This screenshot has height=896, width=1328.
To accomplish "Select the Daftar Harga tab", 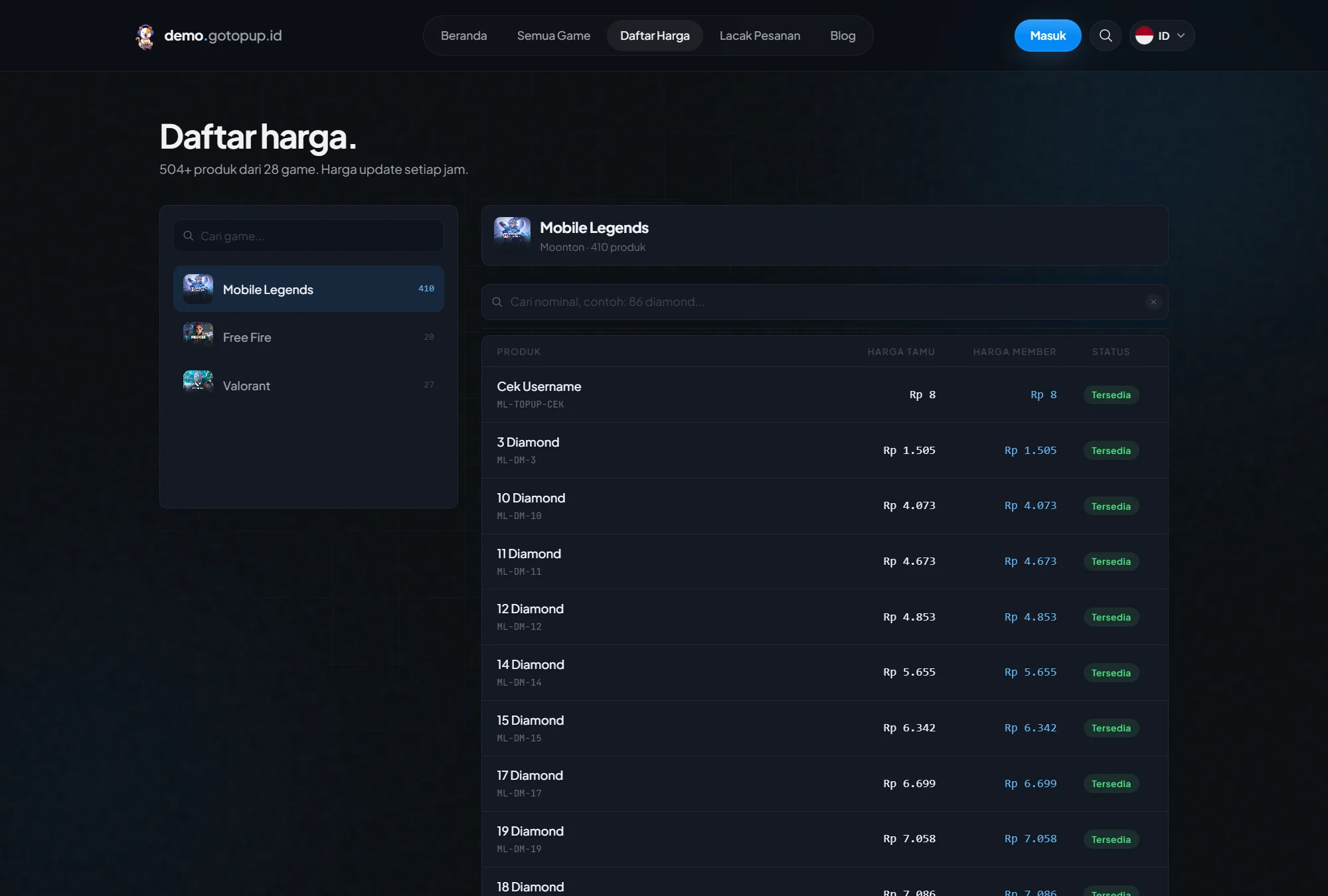I will point(655,36).
